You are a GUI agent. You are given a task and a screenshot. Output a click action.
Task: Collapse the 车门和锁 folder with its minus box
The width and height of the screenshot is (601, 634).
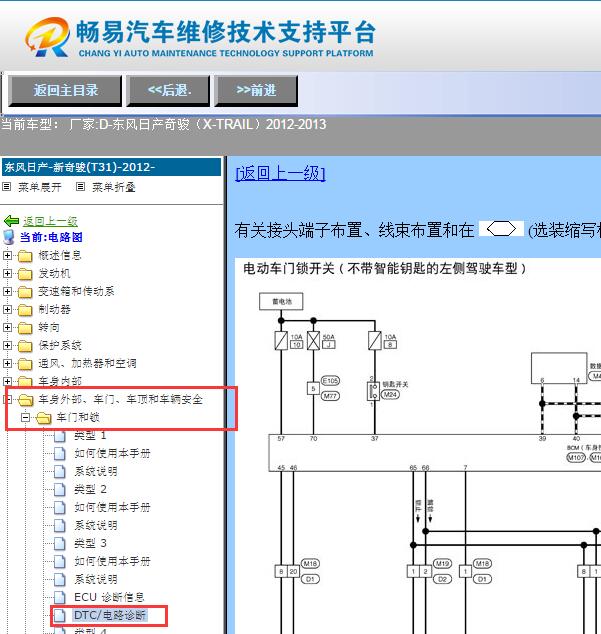[25, 417]
